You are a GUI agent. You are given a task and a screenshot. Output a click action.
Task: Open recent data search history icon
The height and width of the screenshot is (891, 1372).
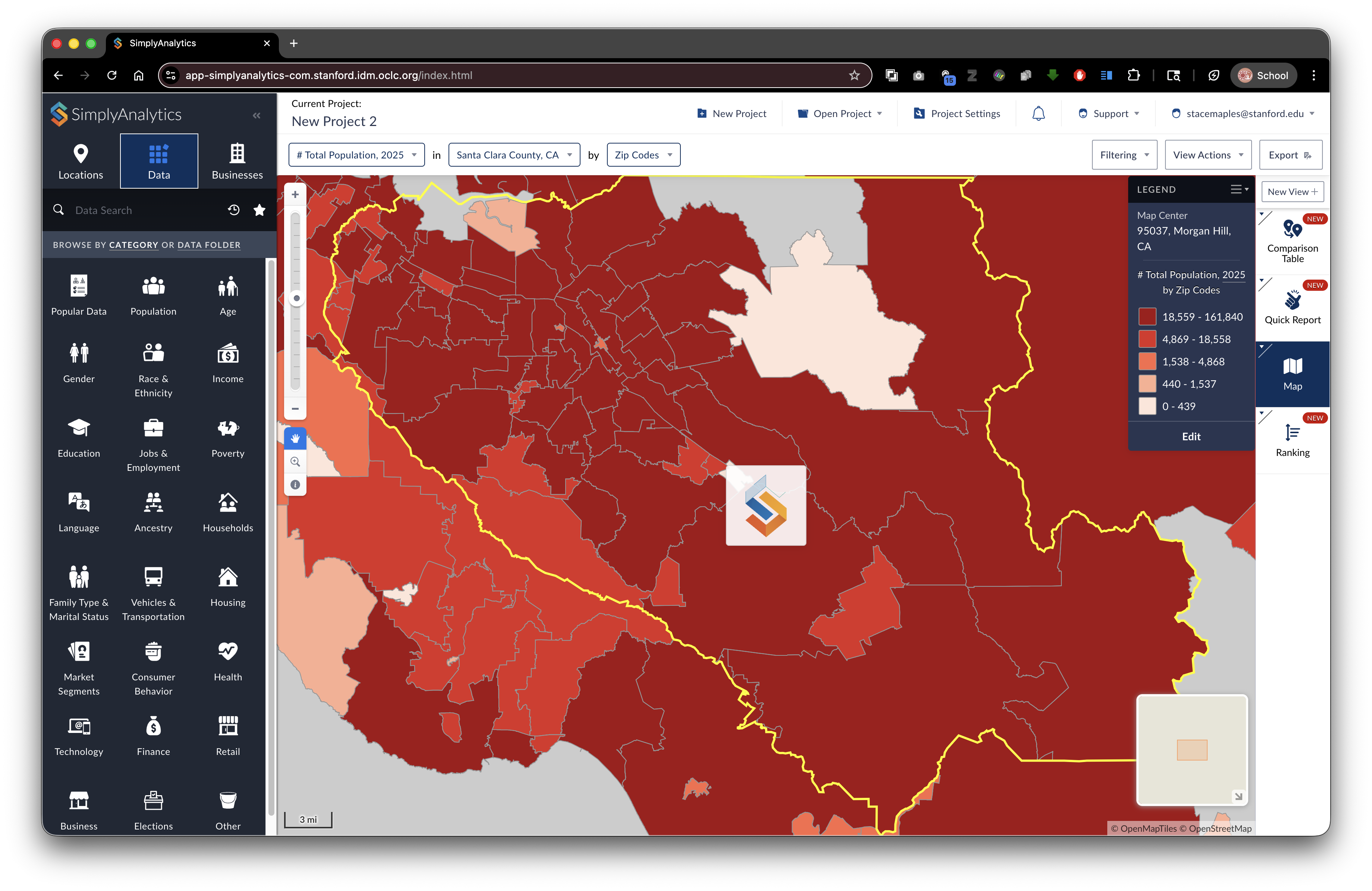pos(233,210)
